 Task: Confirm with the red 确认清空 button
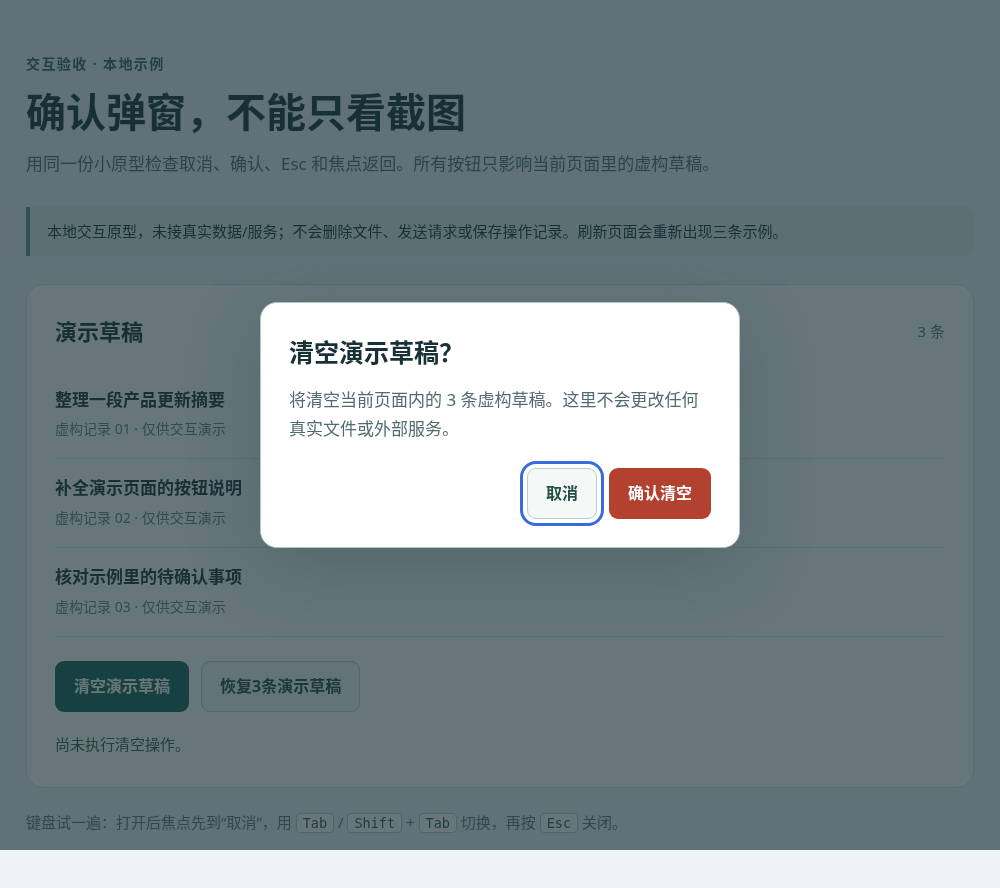659,493
